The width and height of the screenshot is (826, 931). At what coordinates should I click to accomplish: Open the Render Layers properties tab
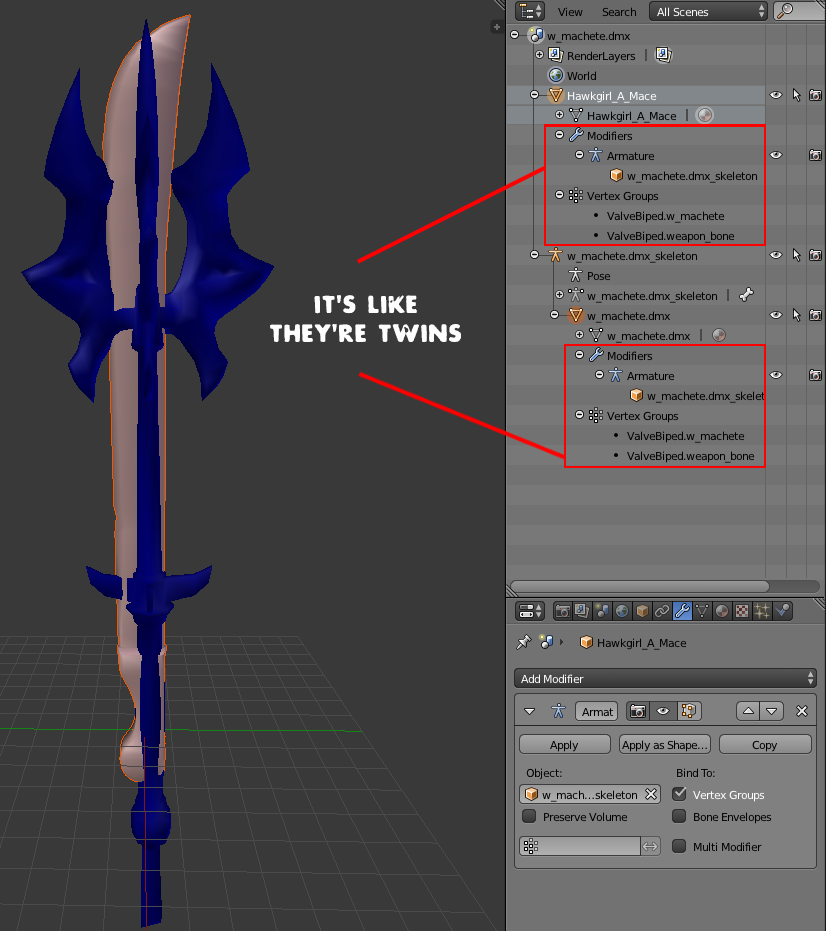(x=582, y=611)
